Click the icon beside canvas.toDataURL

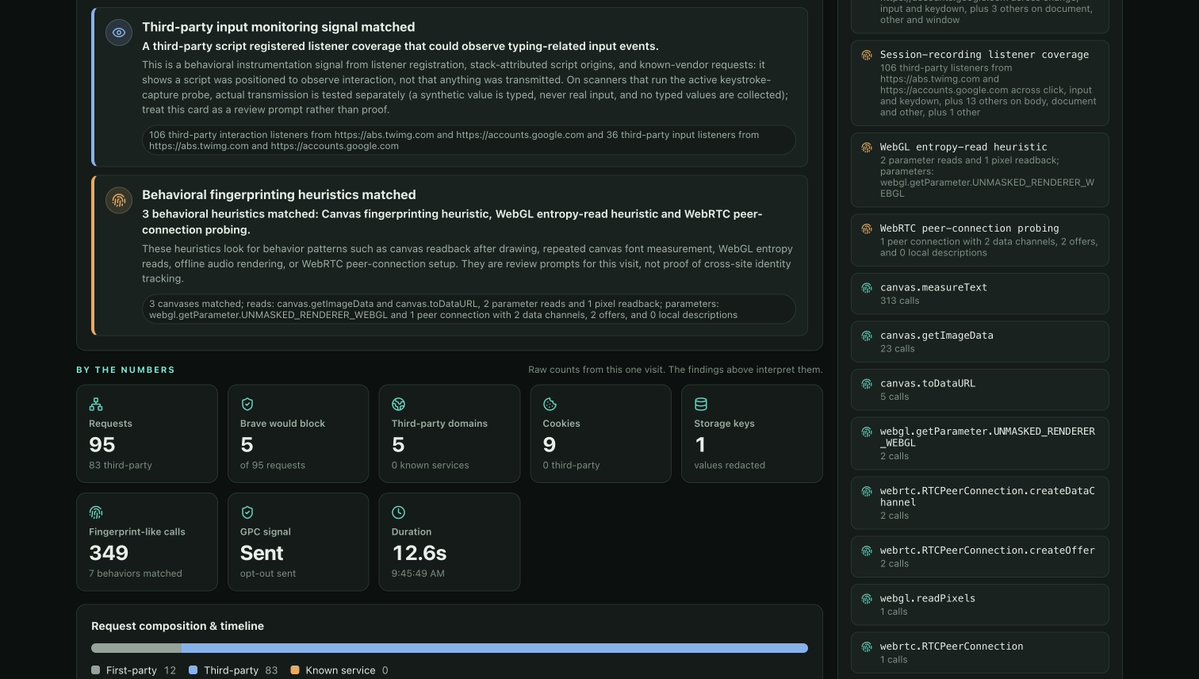[x=866, y=384]
